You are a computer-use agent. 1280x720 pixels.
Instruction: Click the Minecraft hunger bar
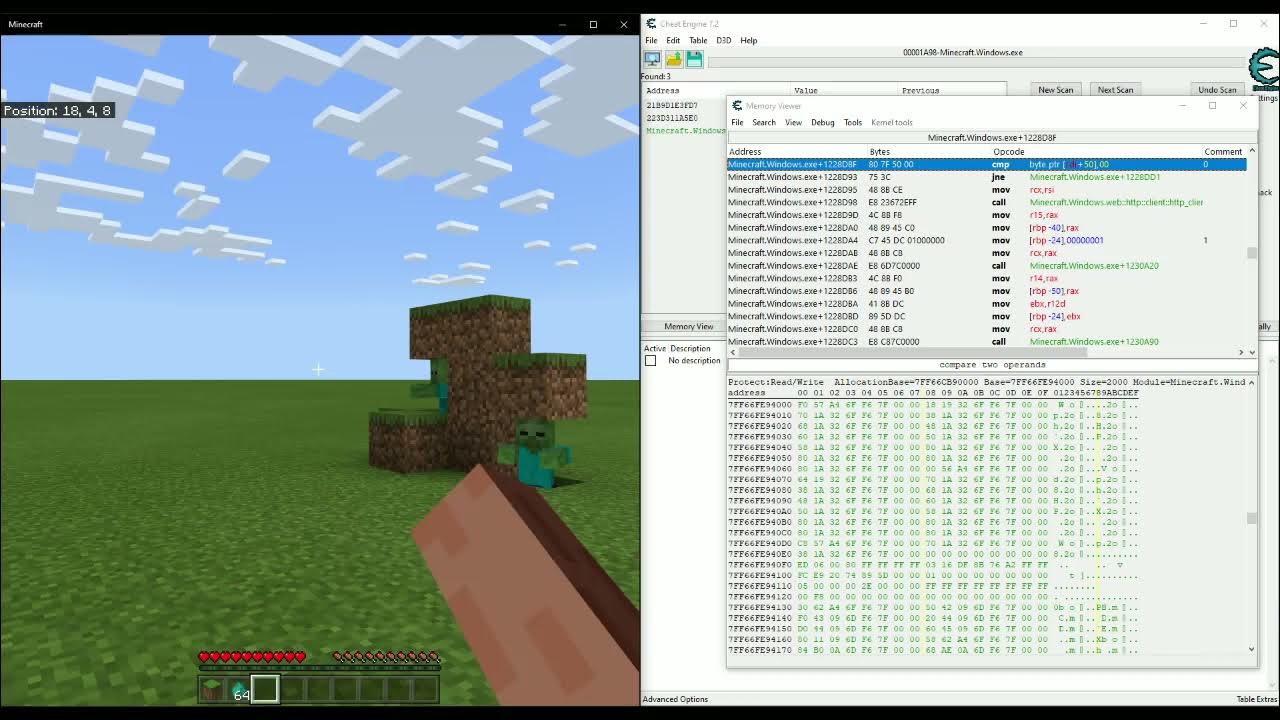point(386,657)
